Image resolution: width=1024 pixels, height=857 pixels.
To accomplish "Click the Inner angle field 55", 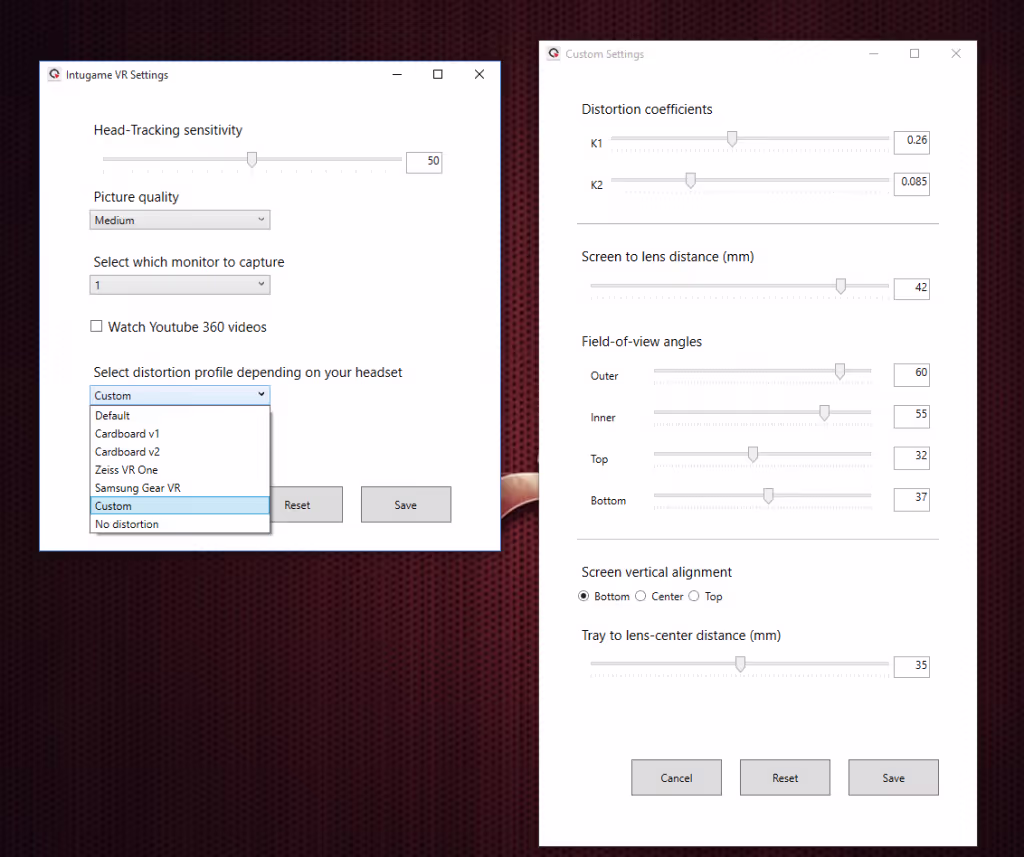I will (x=912, y=416).
